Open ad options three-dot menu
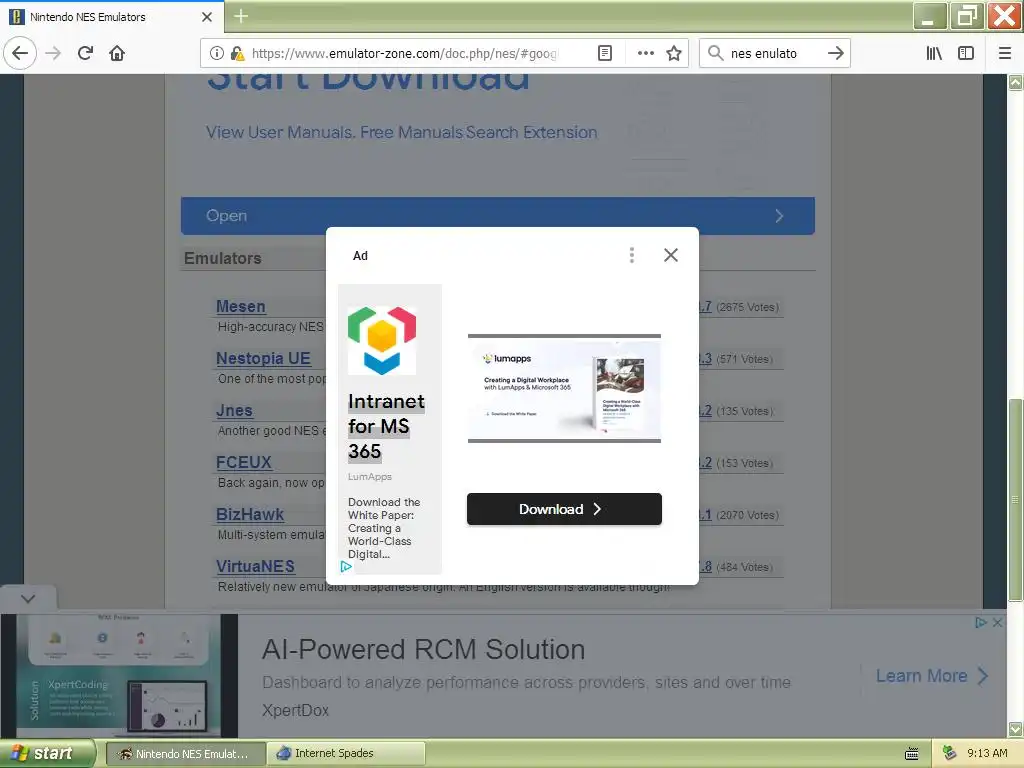This screenshot has width=1024, height=768. point(632,255)
